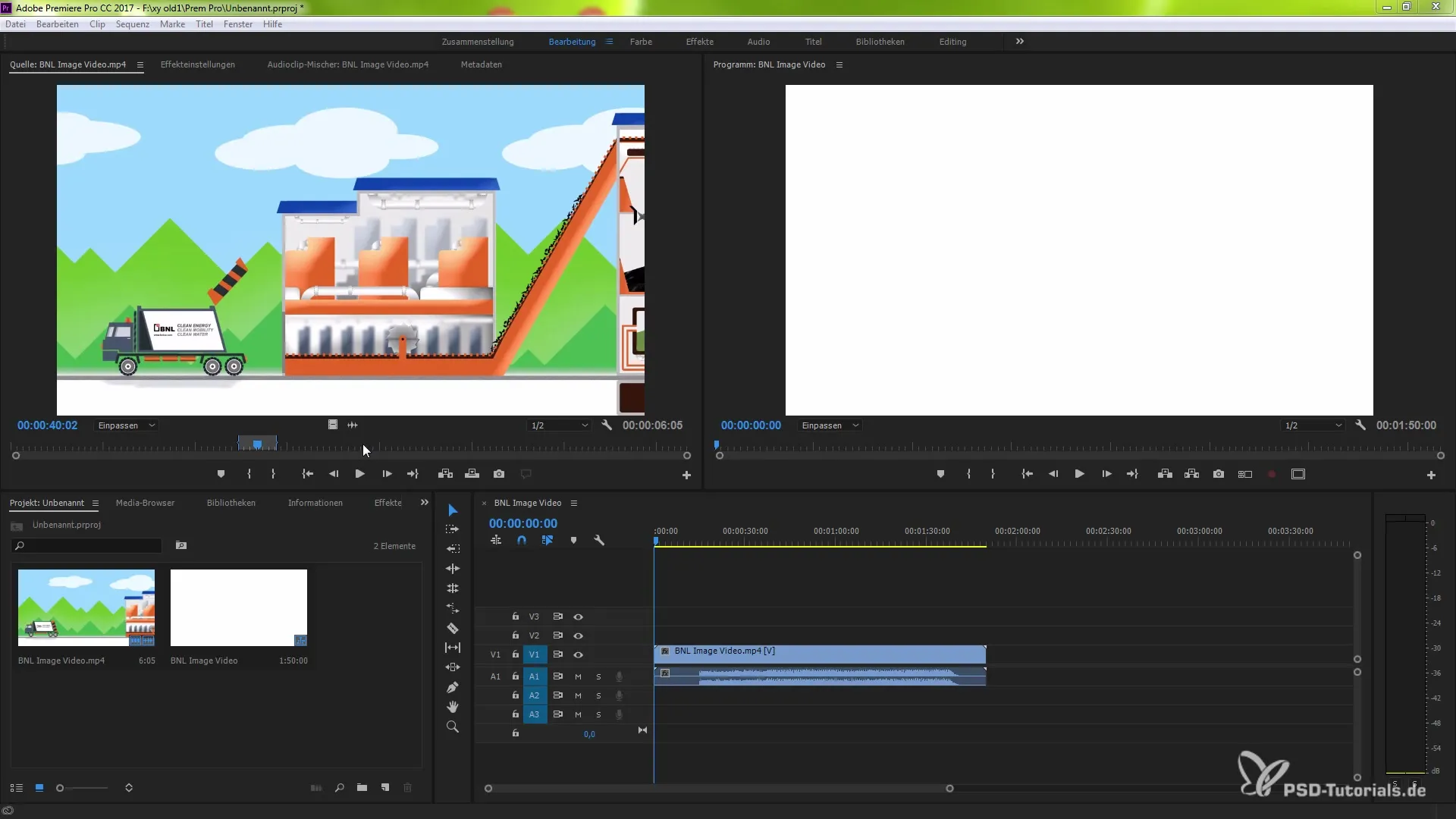1456x819 pixels.
Task: Open timeline display settings wrench
Action: click(599, 541)
